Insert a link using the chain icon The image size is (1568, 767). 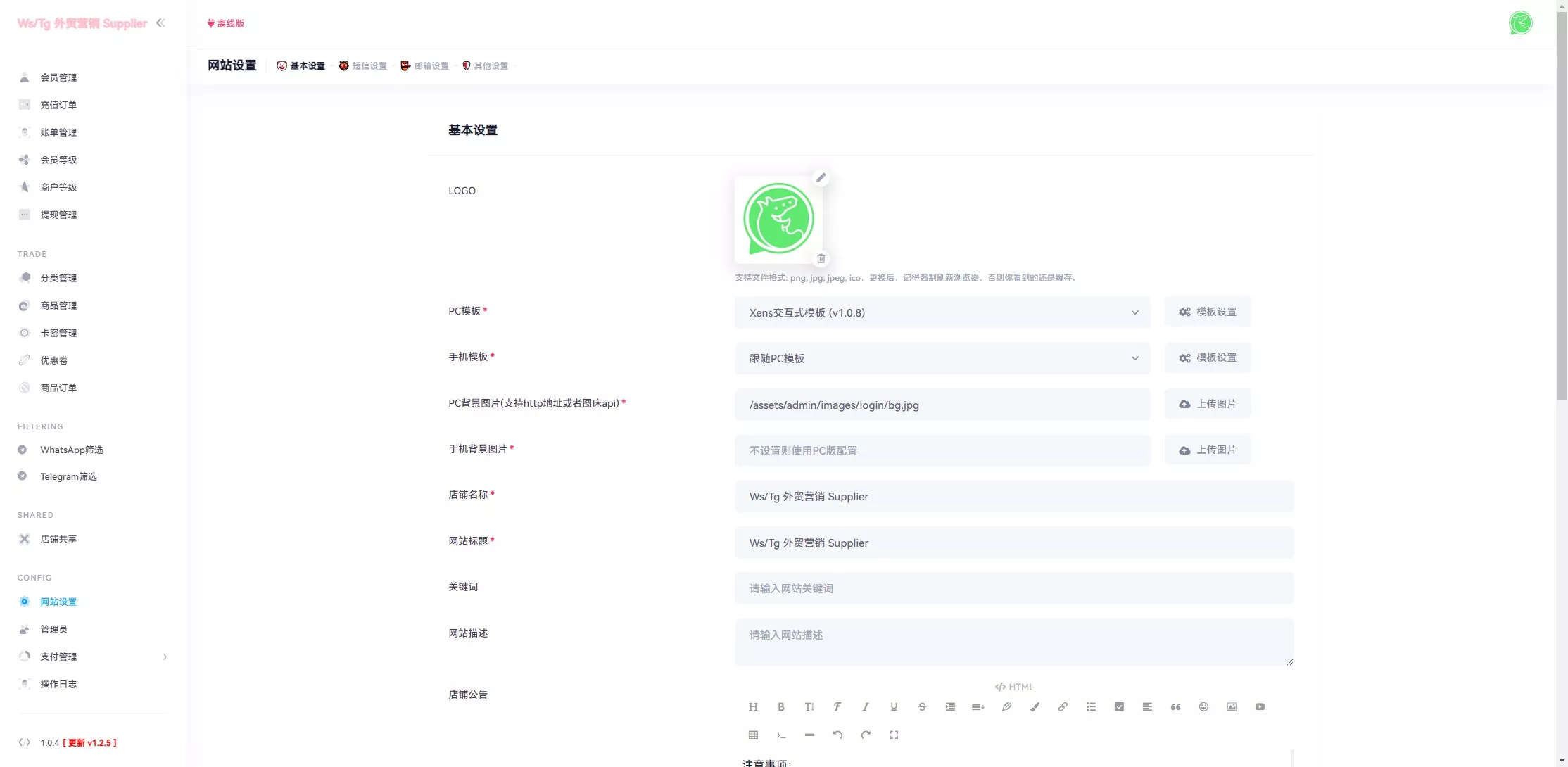coord(1063,707)
